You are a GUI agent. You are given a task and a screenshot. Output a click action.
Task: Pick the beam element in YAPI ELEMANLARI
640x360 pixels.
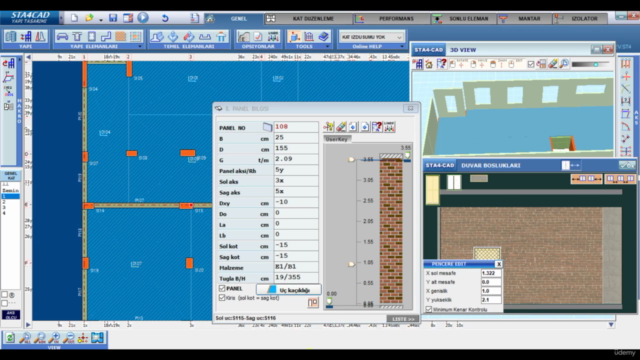pyautogui.click(x=77, y=37)
